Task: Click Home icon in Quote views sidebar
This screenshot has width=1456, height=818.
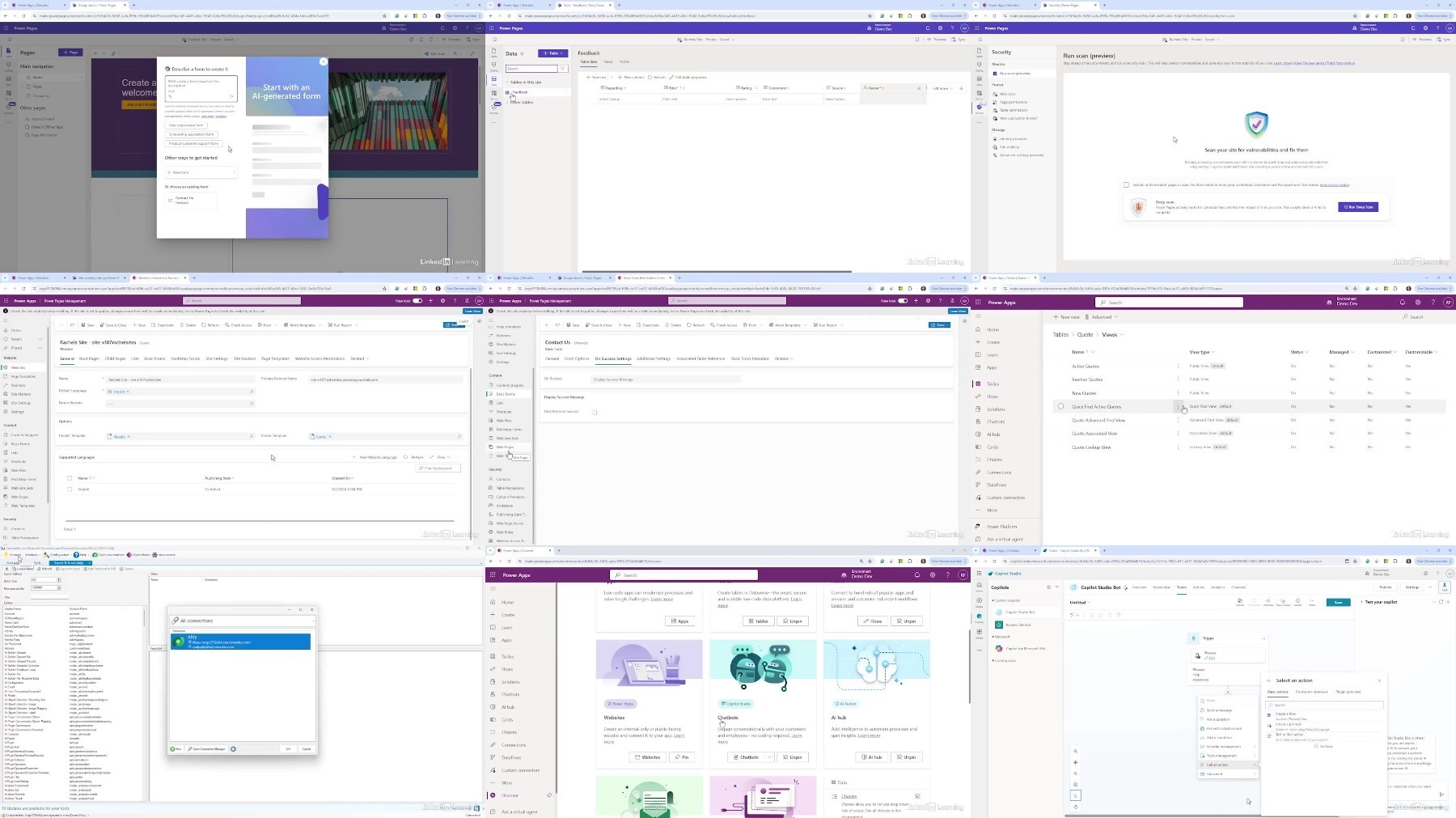Action: pos(978,329)
